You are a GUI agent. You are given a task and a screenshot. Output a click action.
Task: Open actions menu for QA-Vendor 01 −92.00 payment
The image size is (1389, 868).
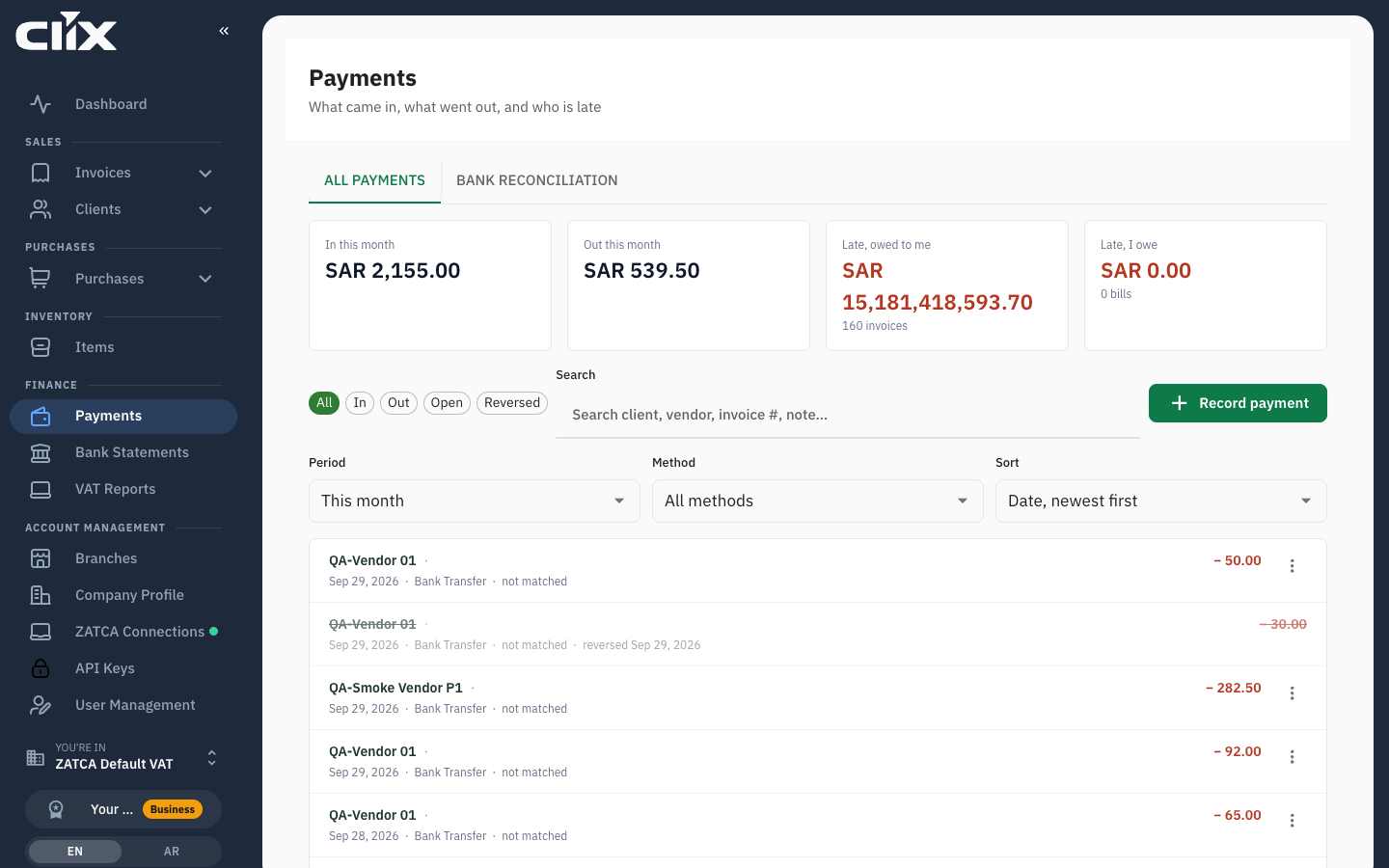pyautogui.click(x=1292, y=757)
